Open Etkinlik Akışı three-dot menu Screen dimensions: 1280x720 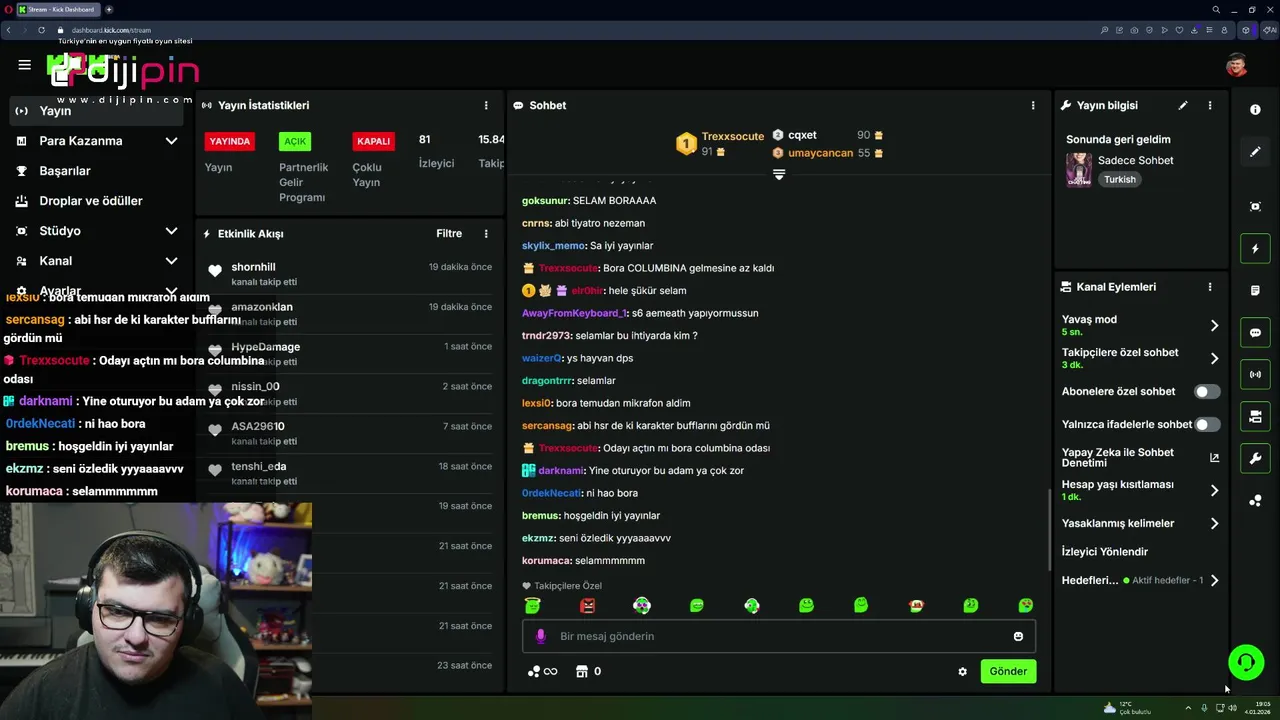[486, 234]
